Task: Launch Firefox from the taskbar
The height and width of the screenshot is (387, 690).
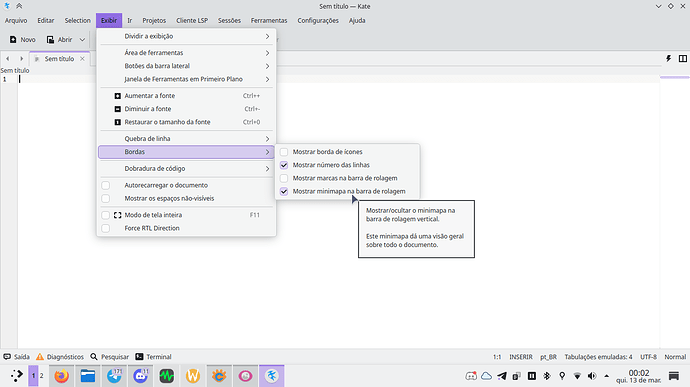Action: 62,376
